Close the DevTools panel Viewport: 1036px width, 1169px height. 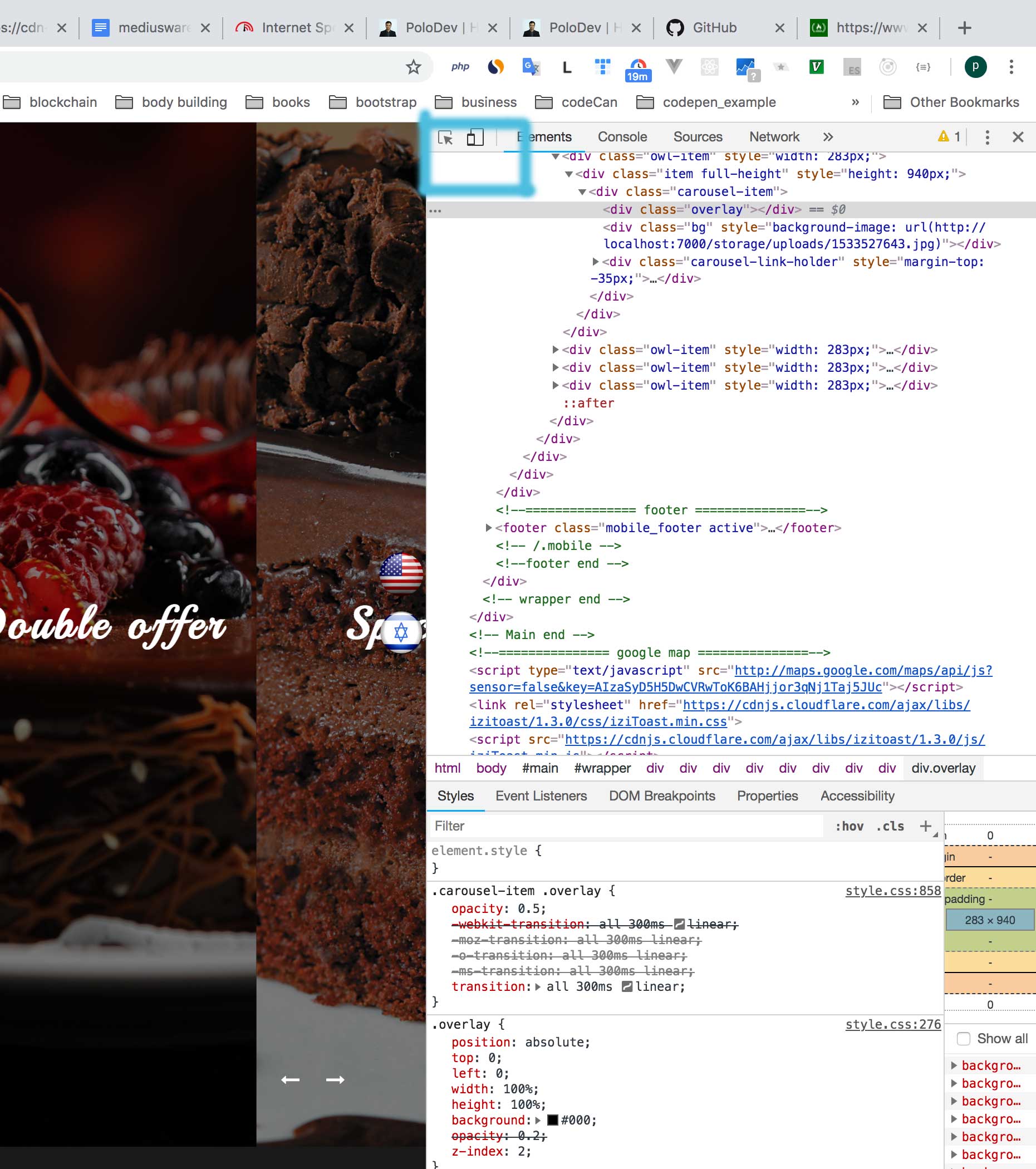1018,137
